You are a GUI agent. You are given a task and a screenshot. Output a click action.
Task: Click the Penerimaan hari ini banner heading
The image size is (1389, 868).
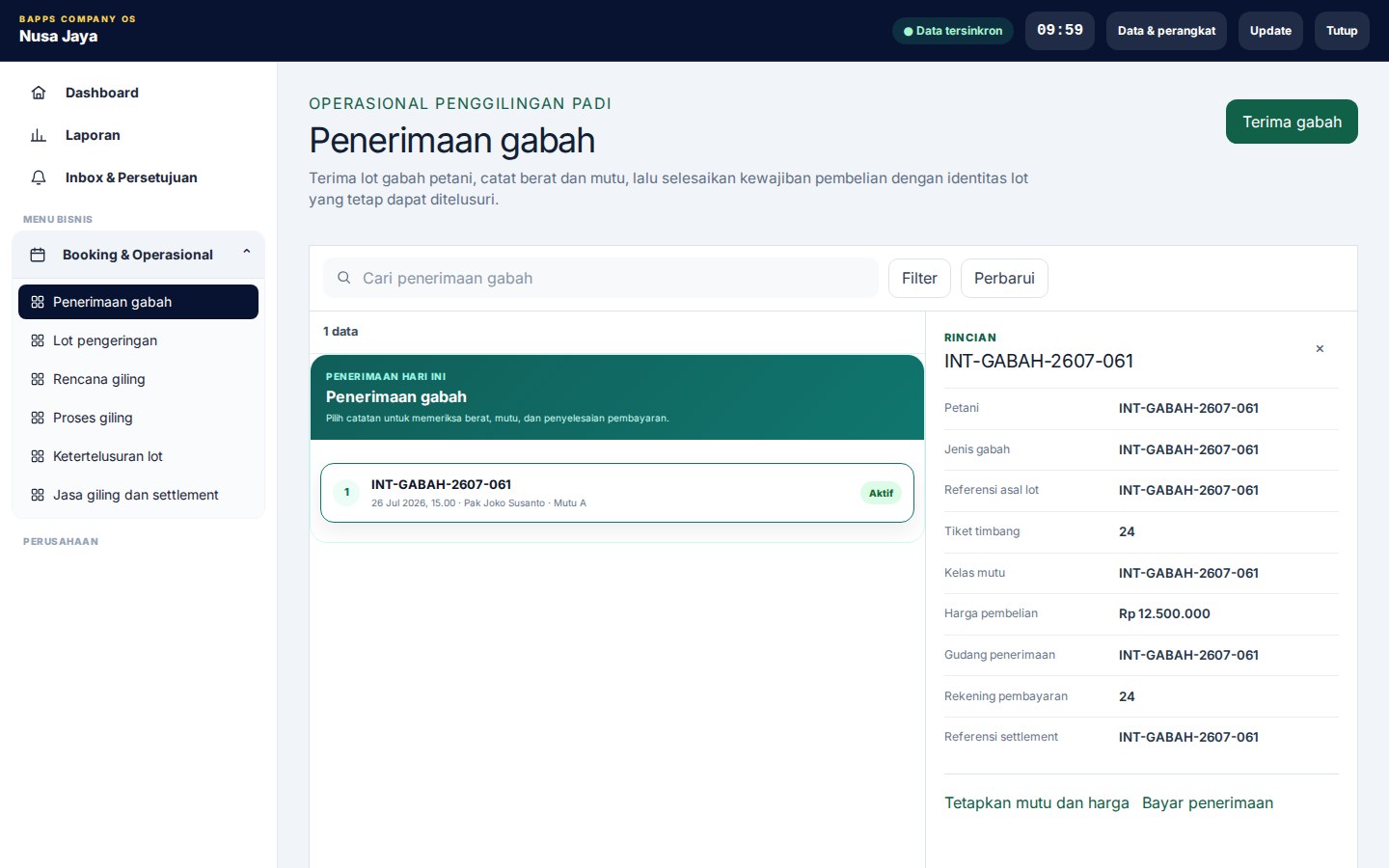click(x=396, y=396)
